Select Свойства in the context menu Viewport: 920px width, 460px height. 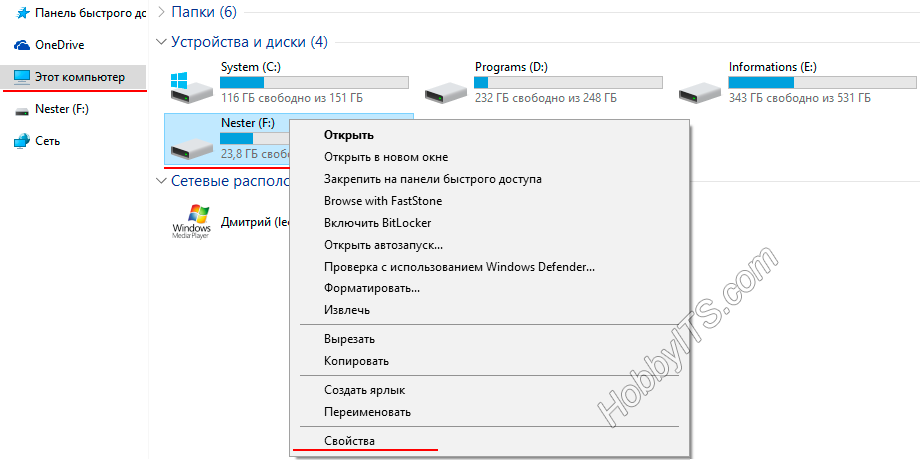pos(349,440)
